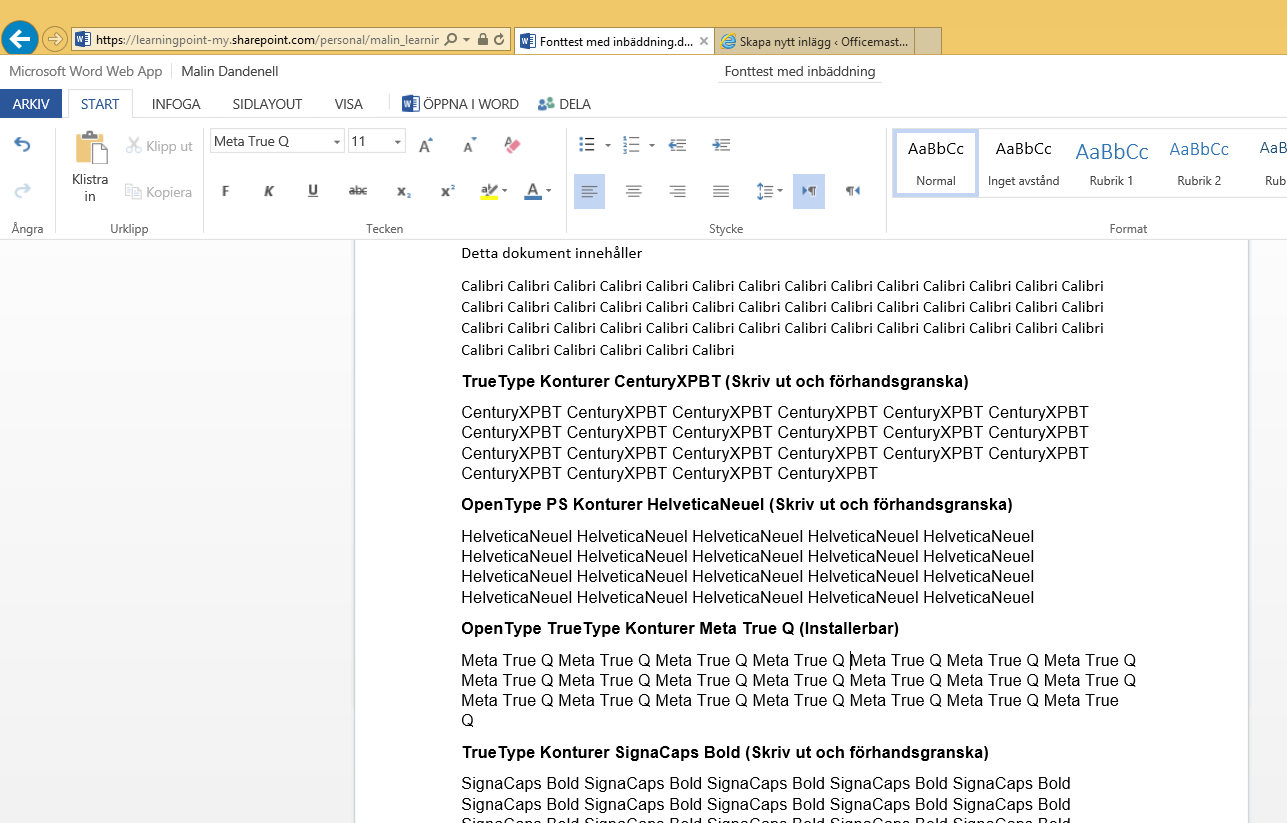Screen dimensions: 1287x823
Task: Click the address bar search magnifier icon
Action: [x=451, y=40]
